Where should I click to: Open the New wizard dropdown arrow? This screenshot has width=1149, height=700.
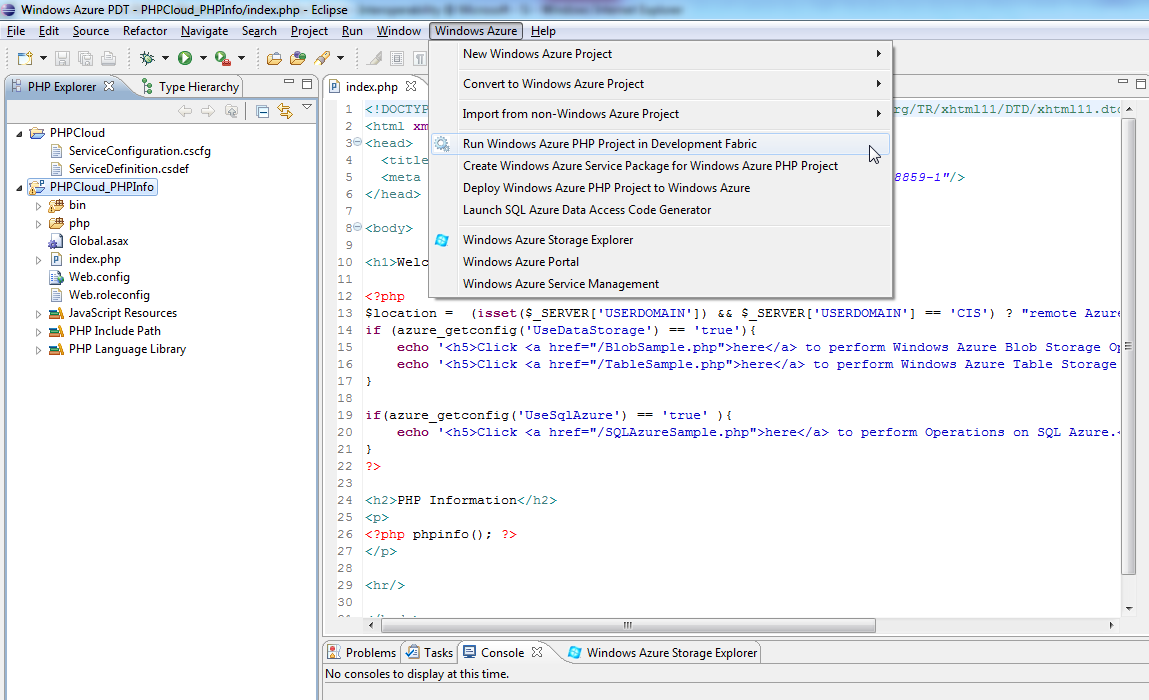(x=43, y=58)
